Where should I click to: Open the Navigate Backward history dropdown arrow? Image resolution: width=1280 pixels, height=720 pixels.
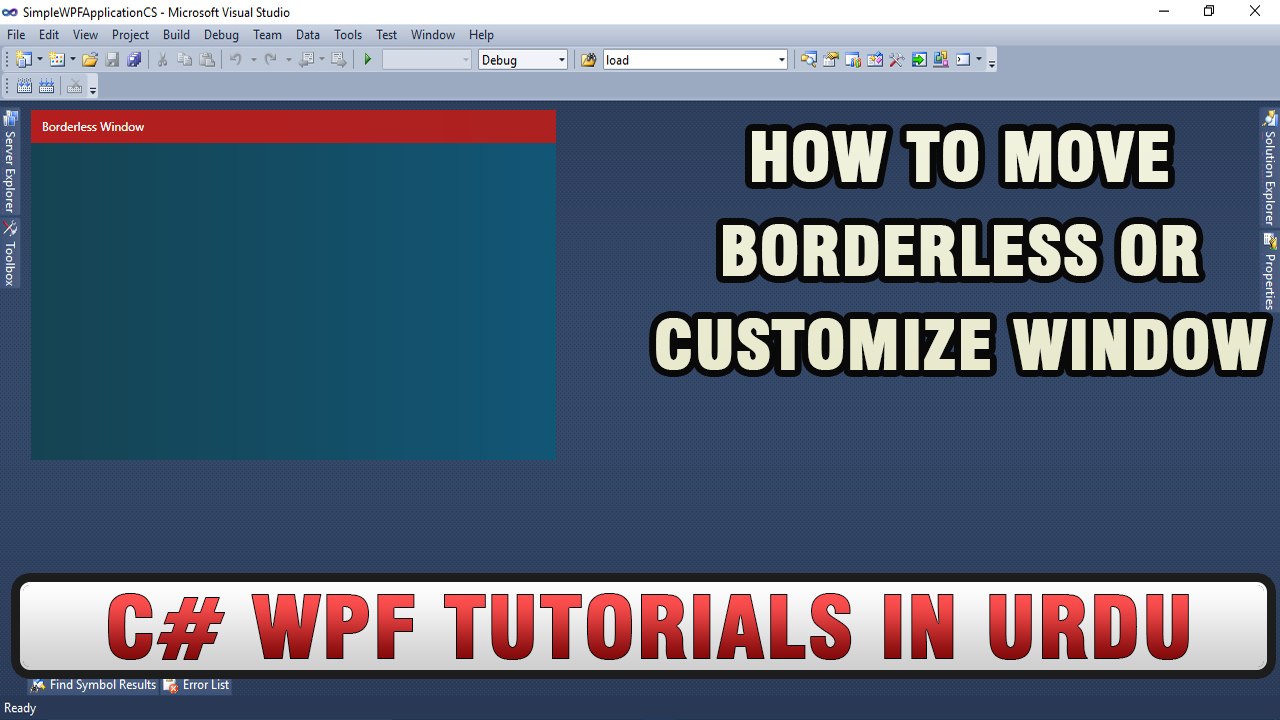point(322,60)
